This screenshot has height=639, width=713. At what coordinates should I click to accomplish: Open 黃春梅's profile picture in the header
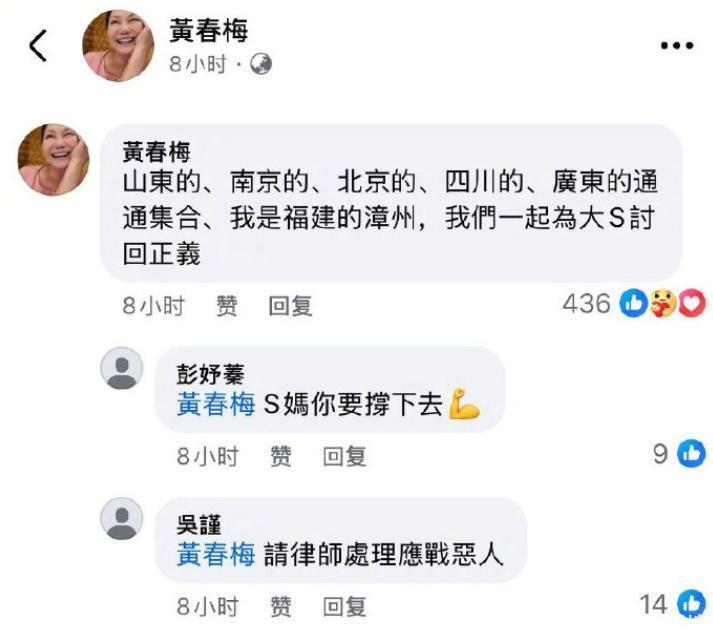(x=118, y=46)
